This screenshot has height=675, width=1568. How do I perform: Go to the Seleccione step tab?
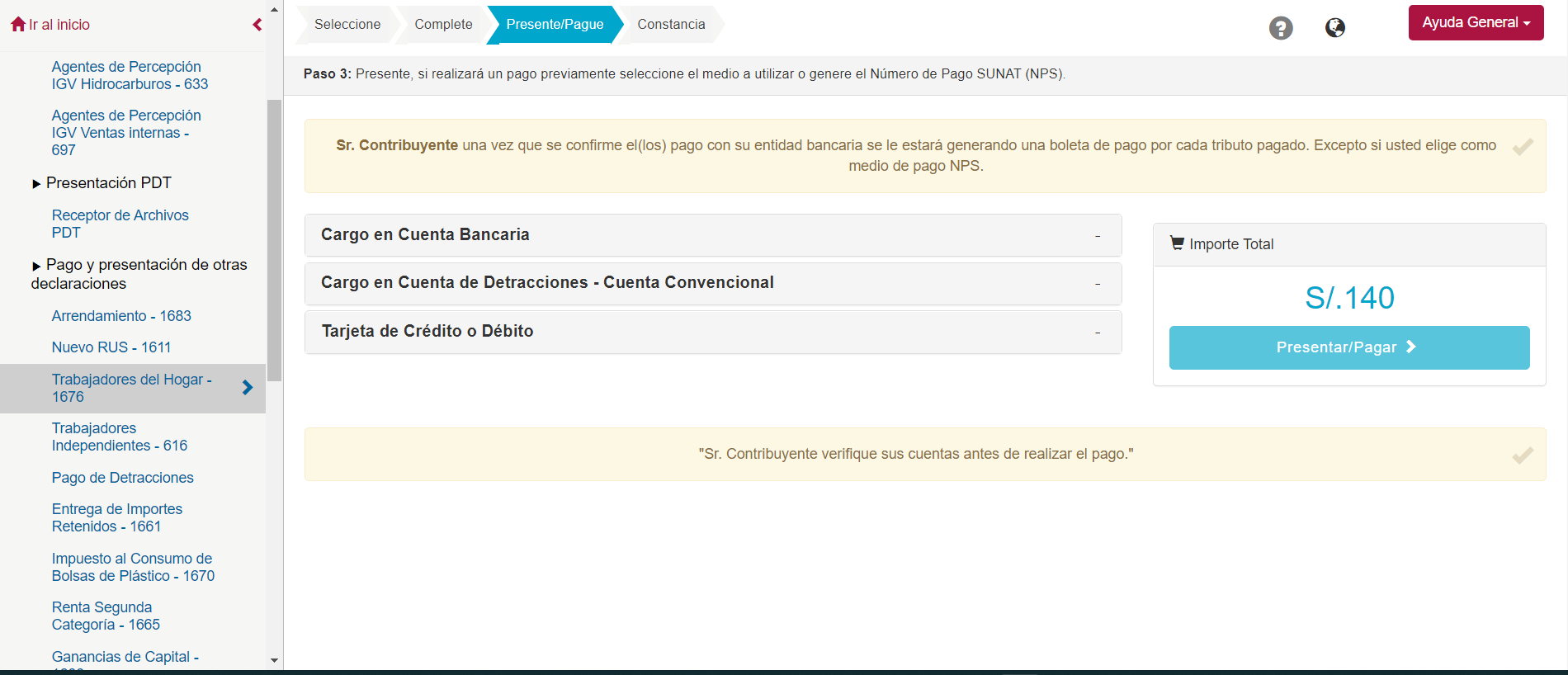(x=347, y=25)
